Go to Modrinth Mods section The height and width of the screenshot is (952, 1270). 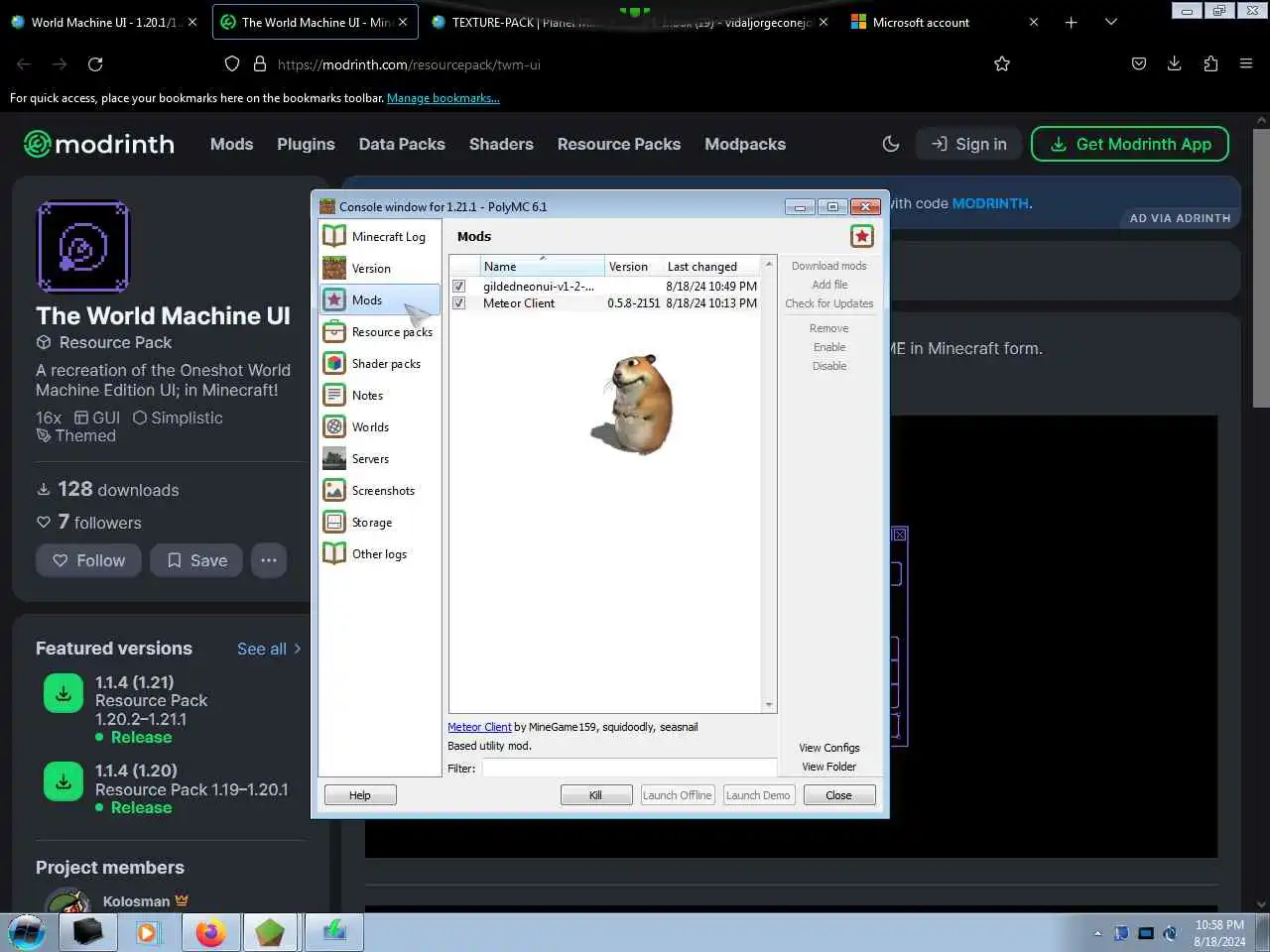[x=231, y=144]
